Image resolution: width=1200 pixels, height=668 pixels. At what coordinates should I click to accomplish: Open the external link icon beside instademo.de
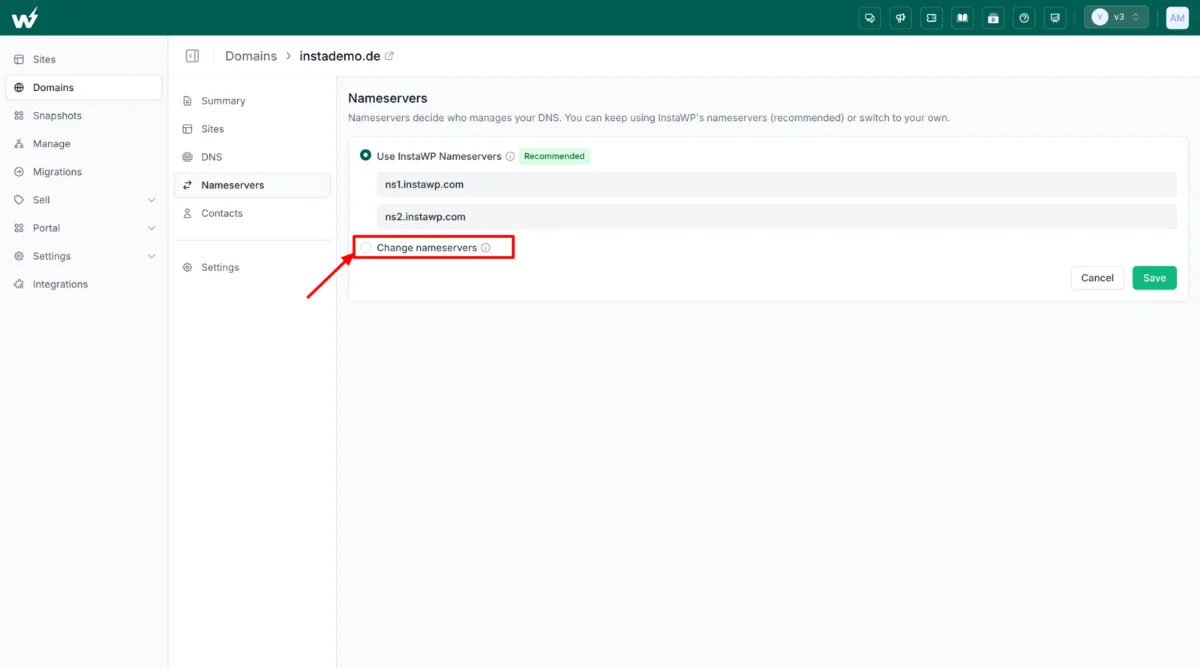[x=390, y=56]
